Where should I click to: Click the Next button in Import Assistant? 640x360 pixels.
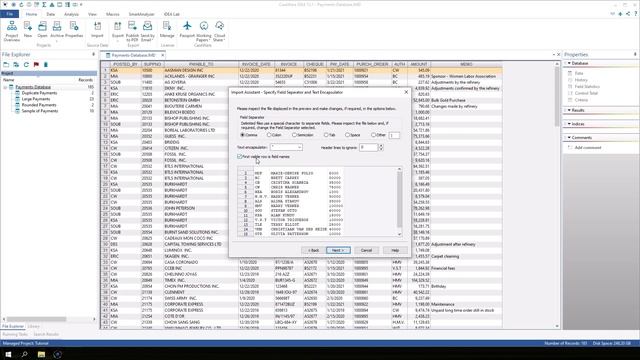click(x=338, y=250)
